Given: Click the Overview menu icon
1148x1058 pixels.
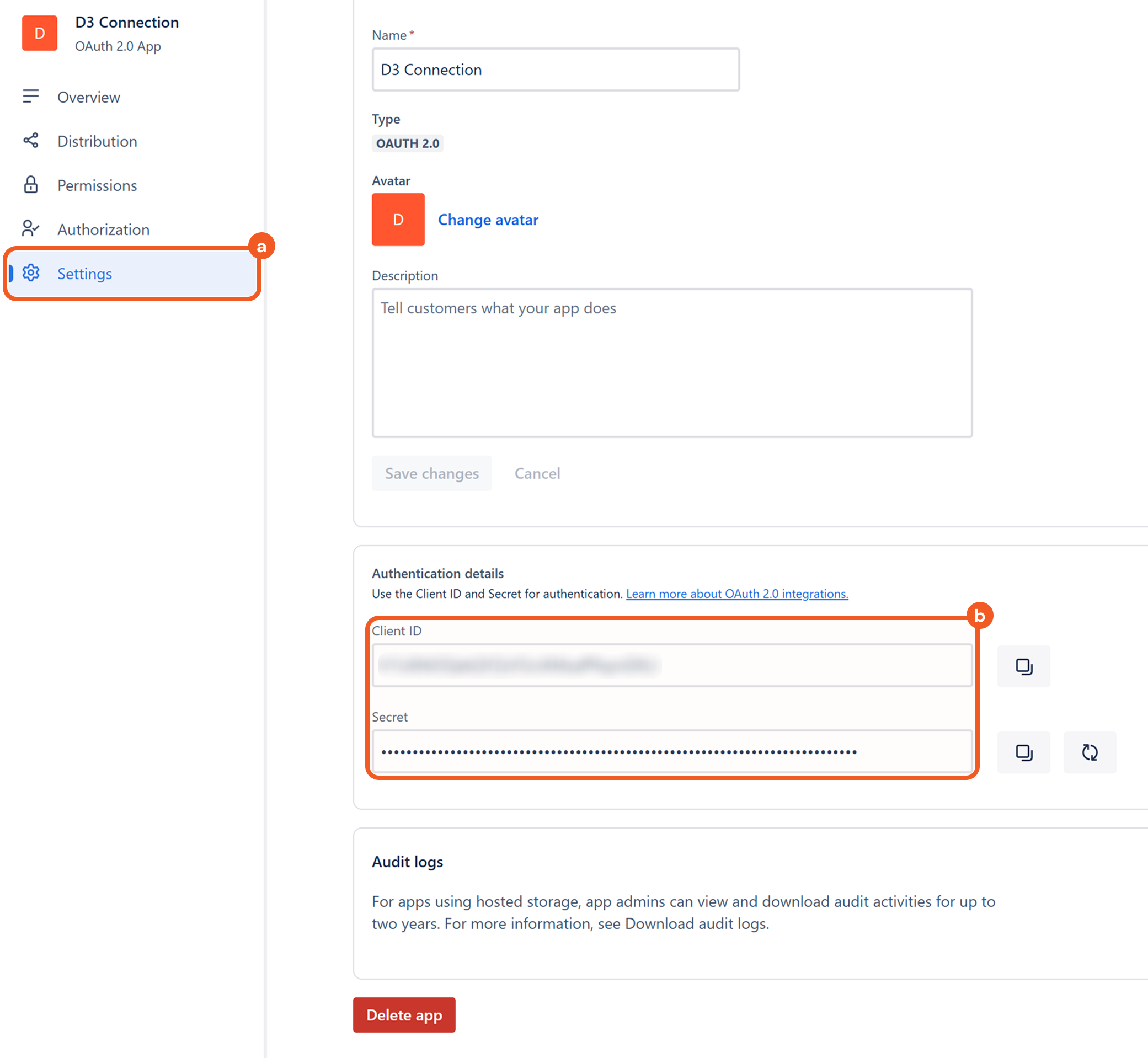Looking at the screenshot, I should click(31, 96).
